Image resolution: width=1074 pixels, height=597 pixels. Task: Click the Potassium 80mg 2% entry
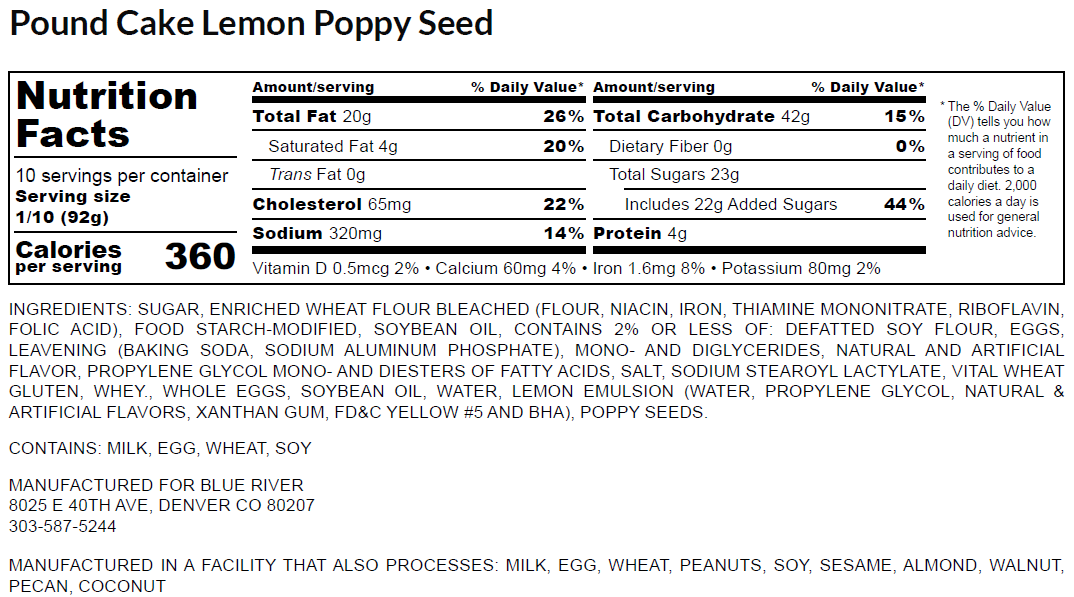(x=801, y=269)
